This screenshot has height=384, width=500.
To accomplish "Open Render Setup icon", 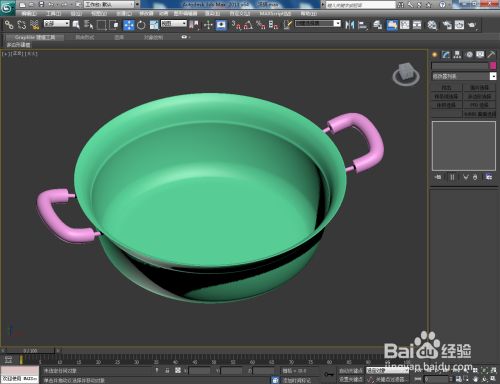I will pyautogui.click(x=447, y=25).
